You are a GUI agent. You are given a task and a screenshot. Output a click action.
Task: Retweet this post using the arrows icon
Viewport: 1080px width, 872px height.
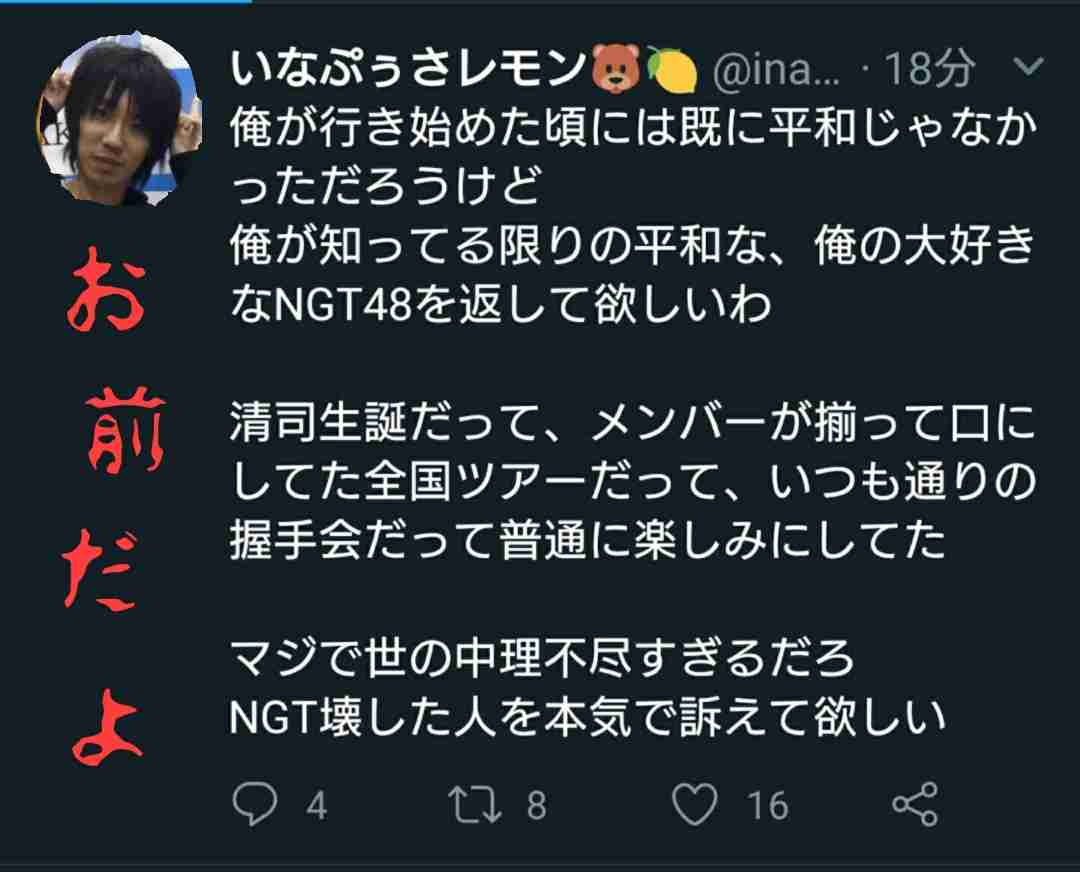tap(475, 804)
